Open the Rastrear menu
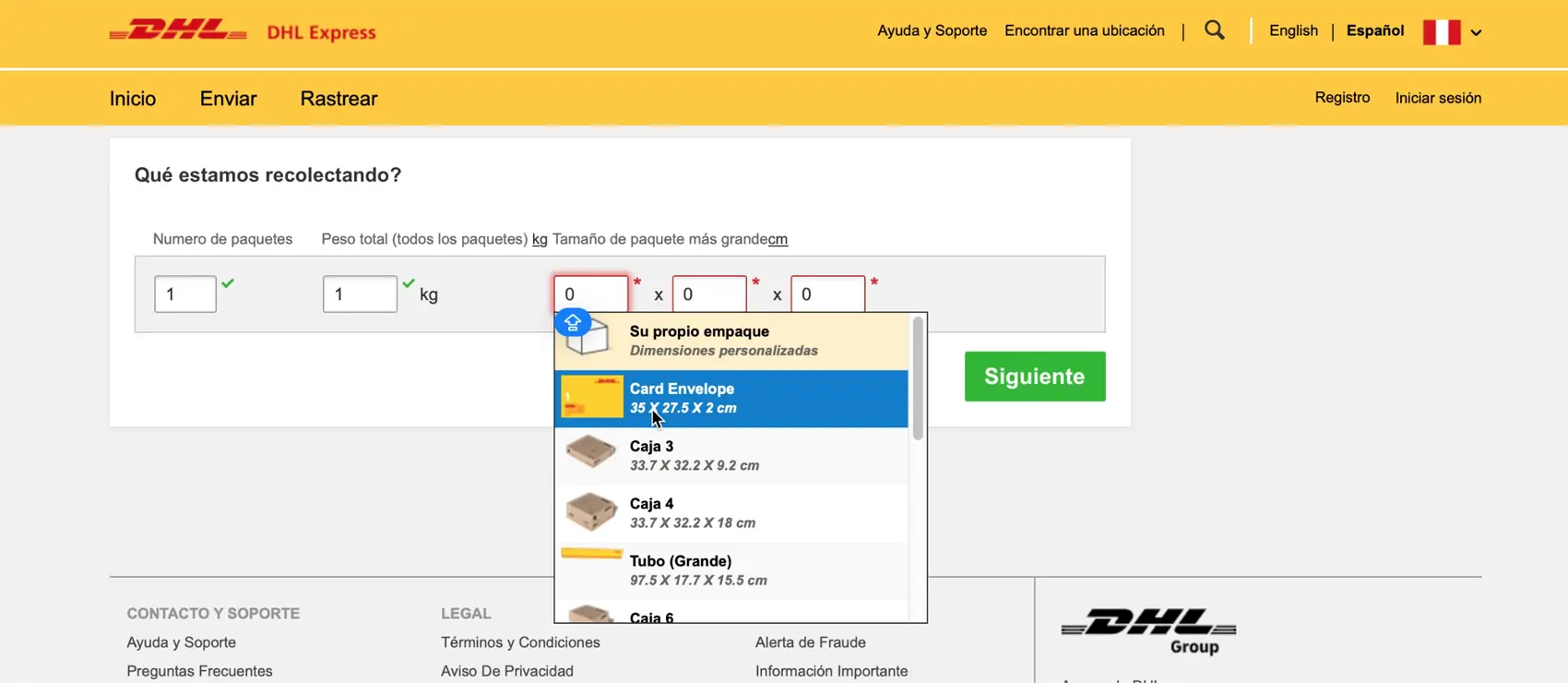The height and width of the screenshot is (683, 1568). [x=339, y=99]
